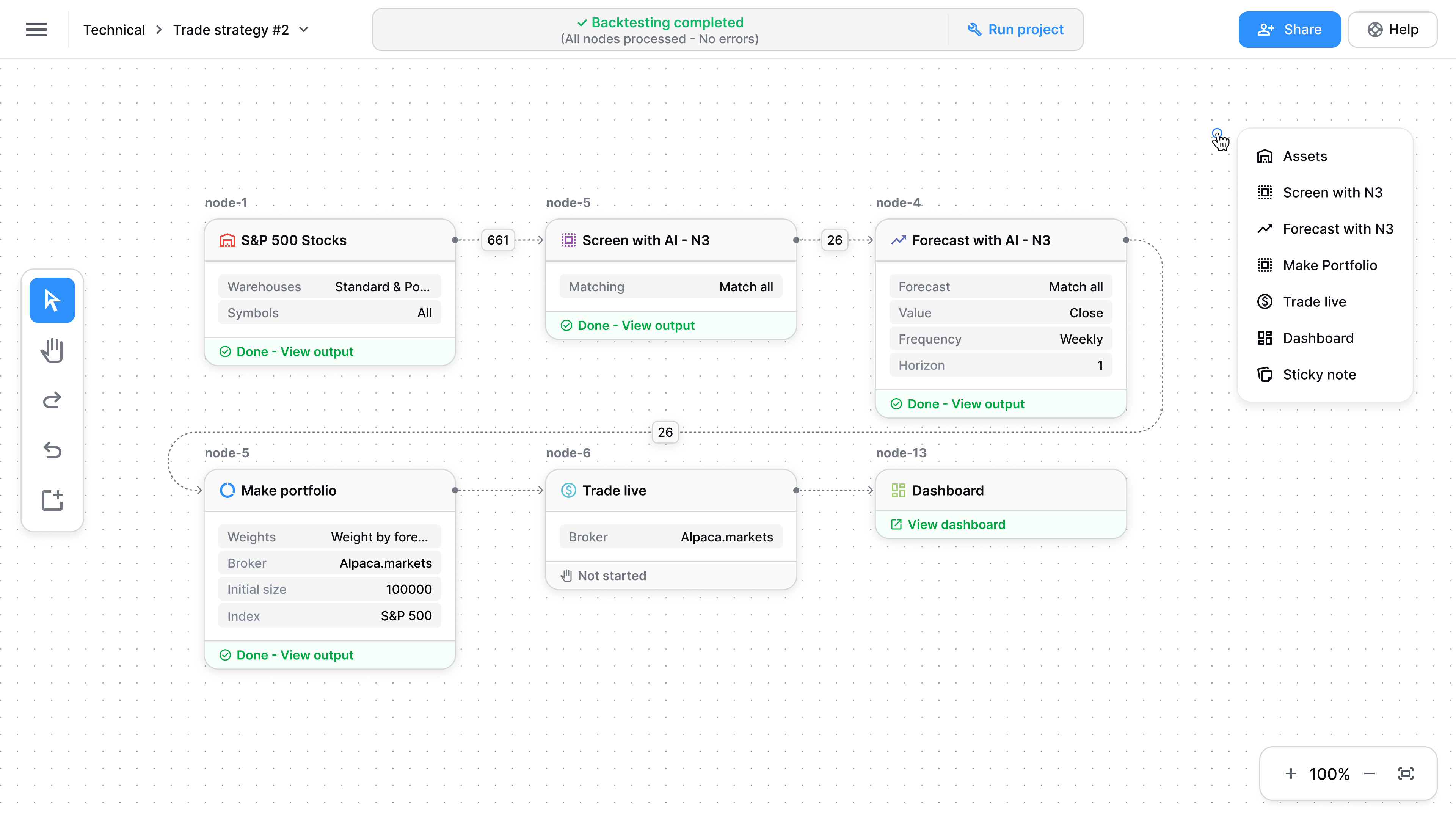Screen dimensions: 1456x819
Task: View output of Screen with AI node
Action: (635, 326)
